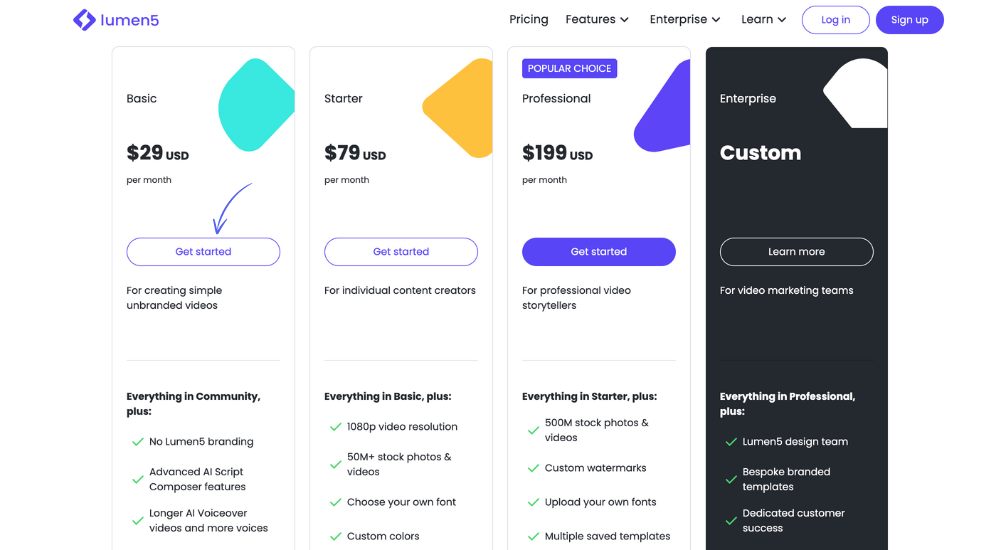Open the Enterprise dropdown menu
This screenshot has width=1000, height=550.
point(685,19)
